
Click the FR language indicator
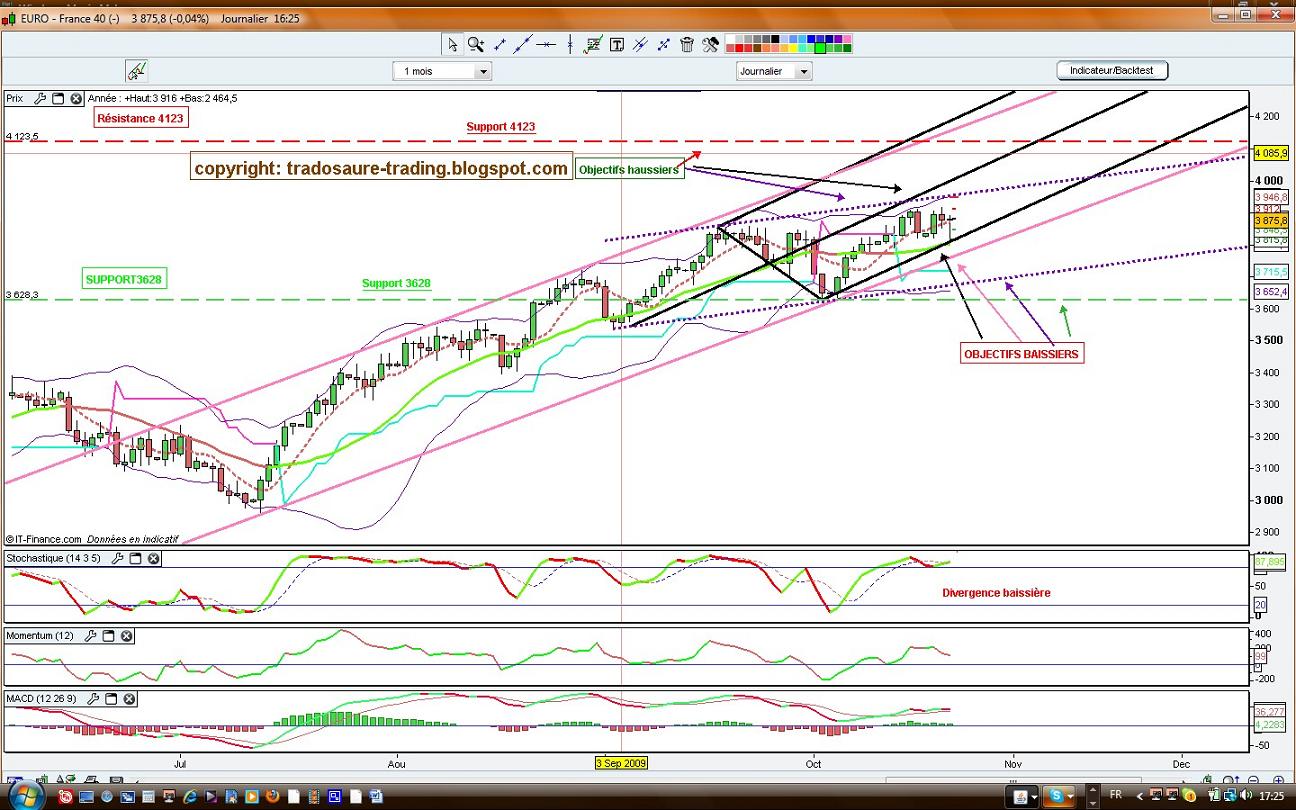[1115, 796]
